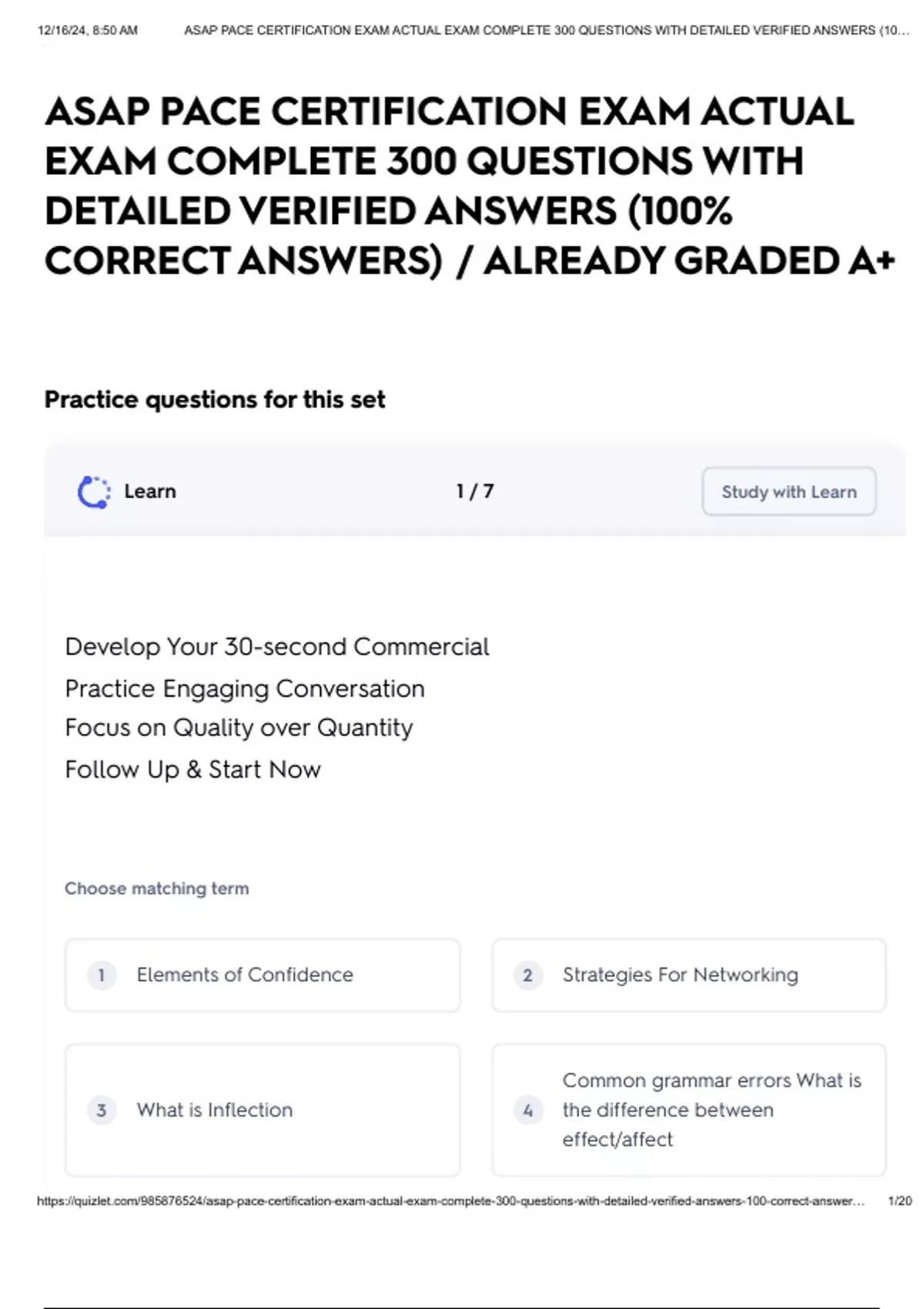Image resolution: width=924 pixels, height=1309 pixels.
Task: Click the Learn mode spinner icon
Action: point(94,492)
